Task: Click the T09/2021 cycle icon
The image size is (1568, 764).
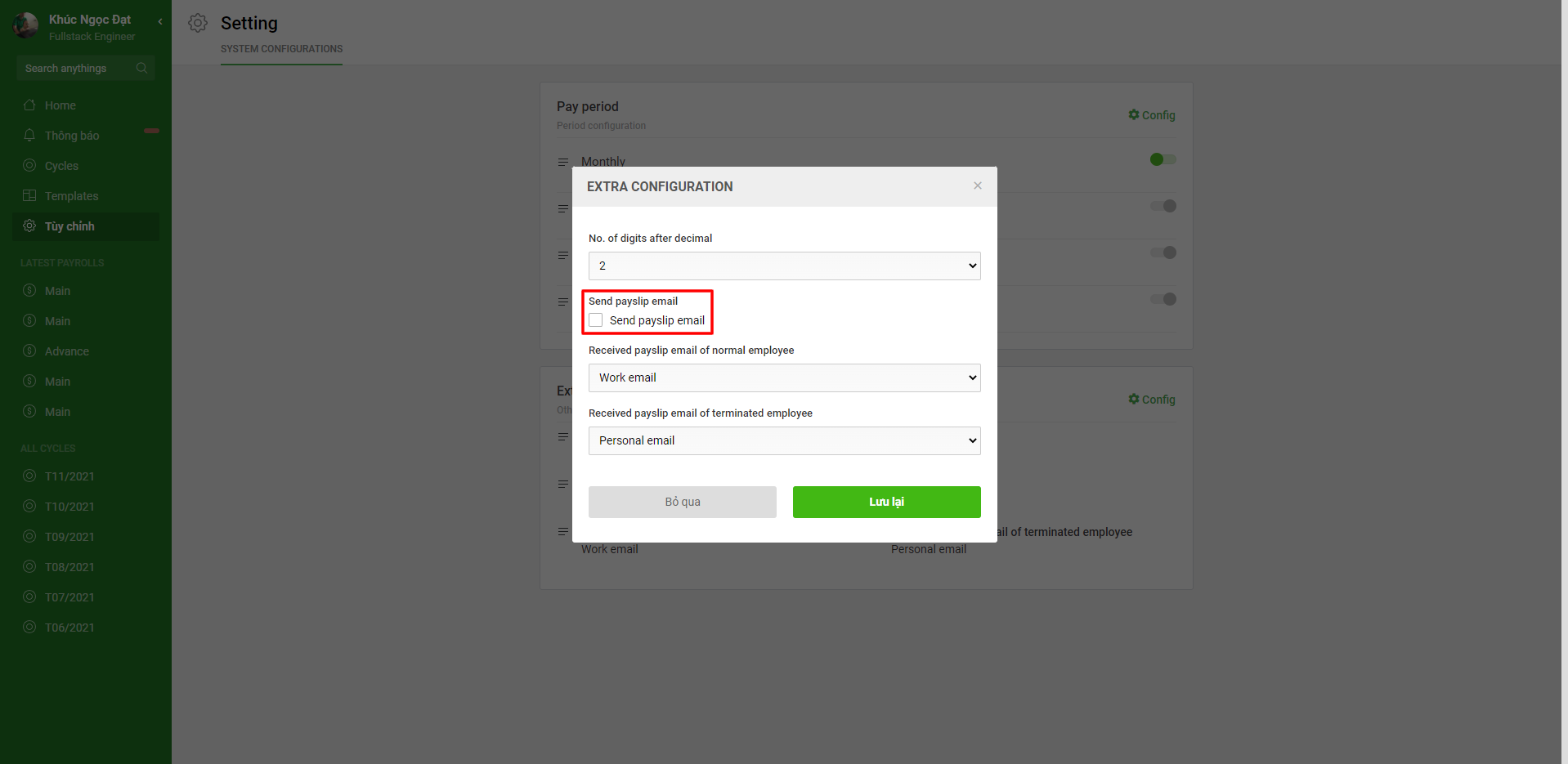Action: (29, 536)
